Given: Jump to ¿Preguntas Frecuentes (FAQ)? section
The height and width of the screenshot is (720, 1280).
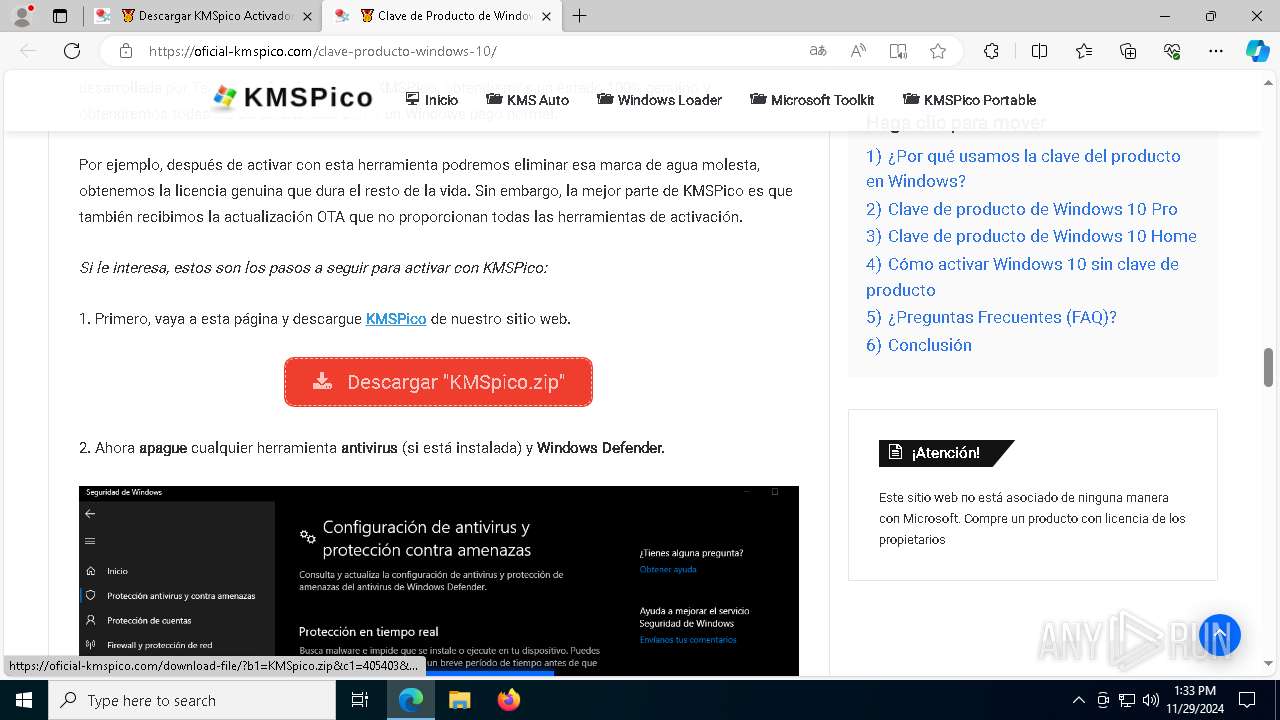Looking at the screenshot, I should (991, 317).
